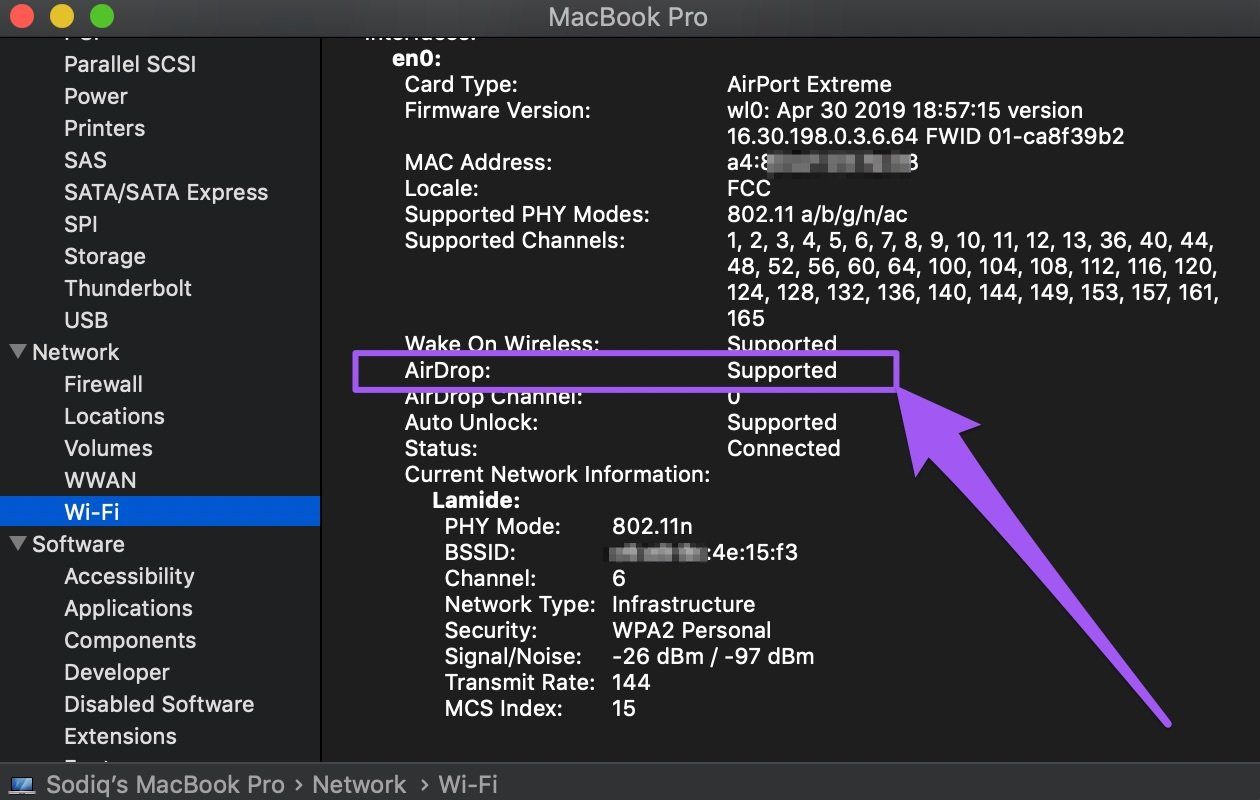Click the laptop icon in path bar
Screen dimensions: 1260x800
coord(22,785)
